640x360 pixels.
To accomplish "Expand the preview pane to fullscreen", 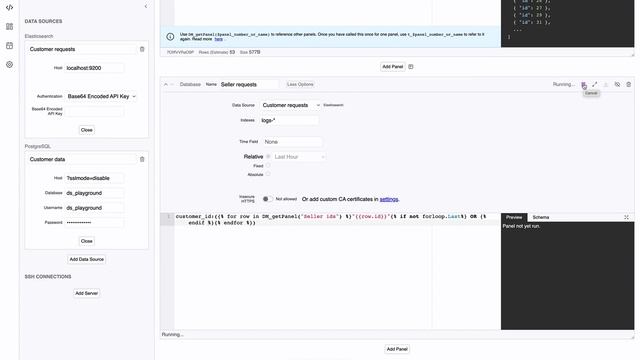I will 627,217.
